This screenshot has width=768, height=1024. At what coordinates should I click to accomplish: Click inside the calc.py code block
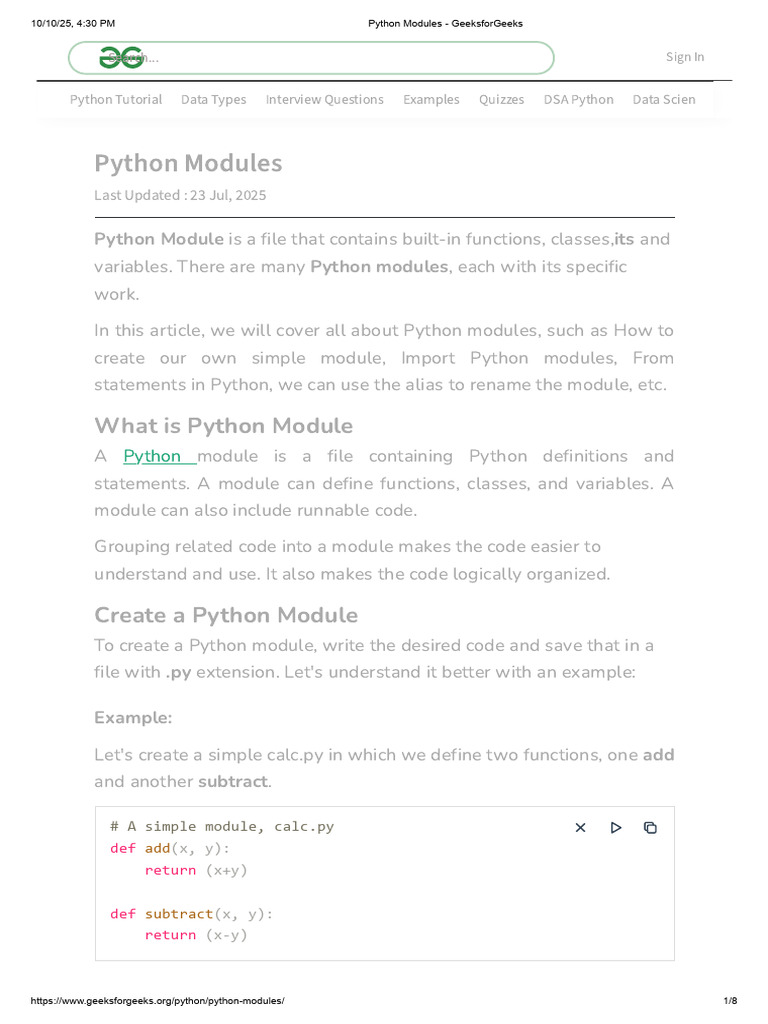(400, 890)
